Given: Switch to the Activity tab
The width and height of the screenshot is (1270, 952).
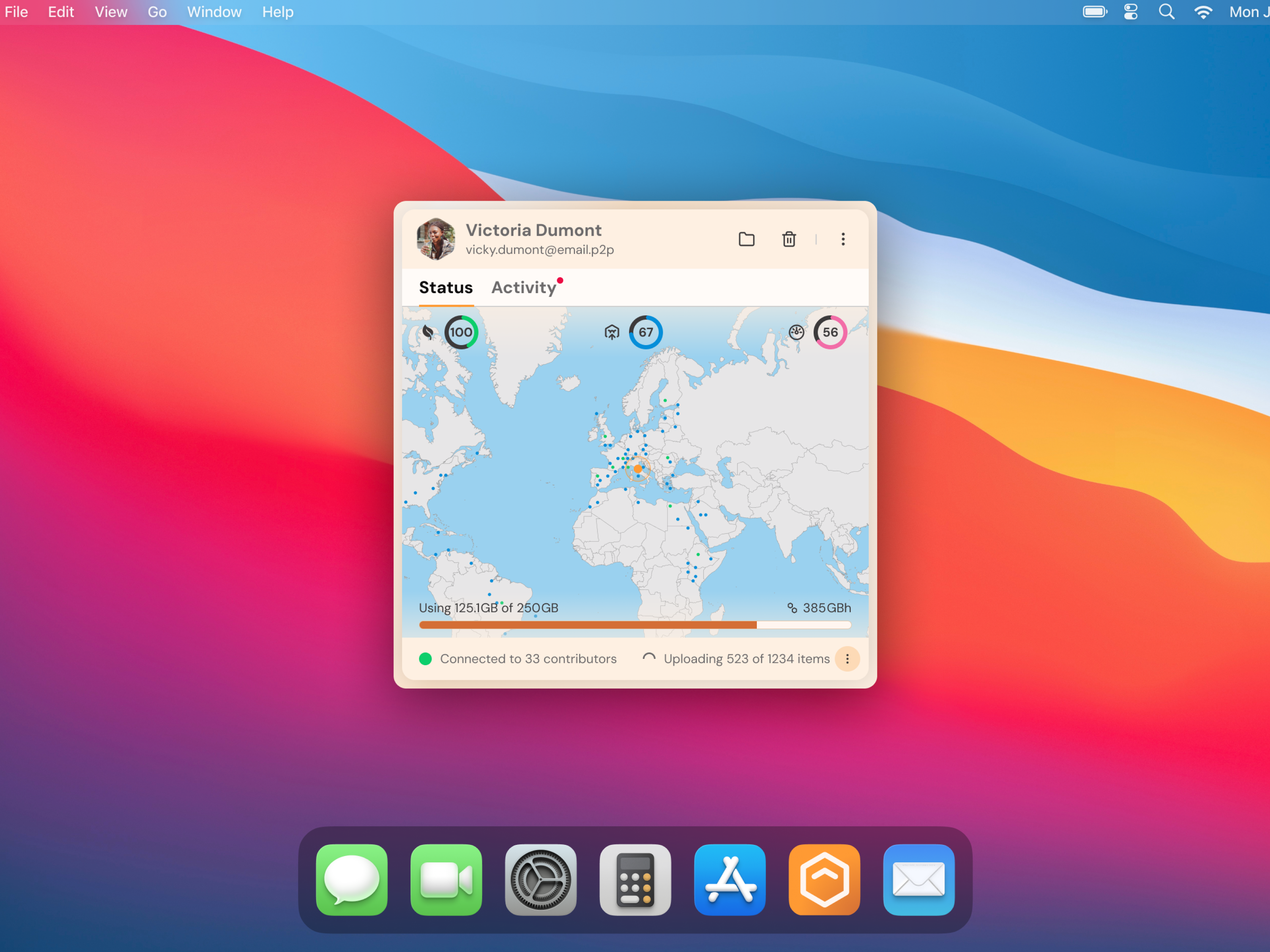Looking at the screenshot, I should [523, 288].
